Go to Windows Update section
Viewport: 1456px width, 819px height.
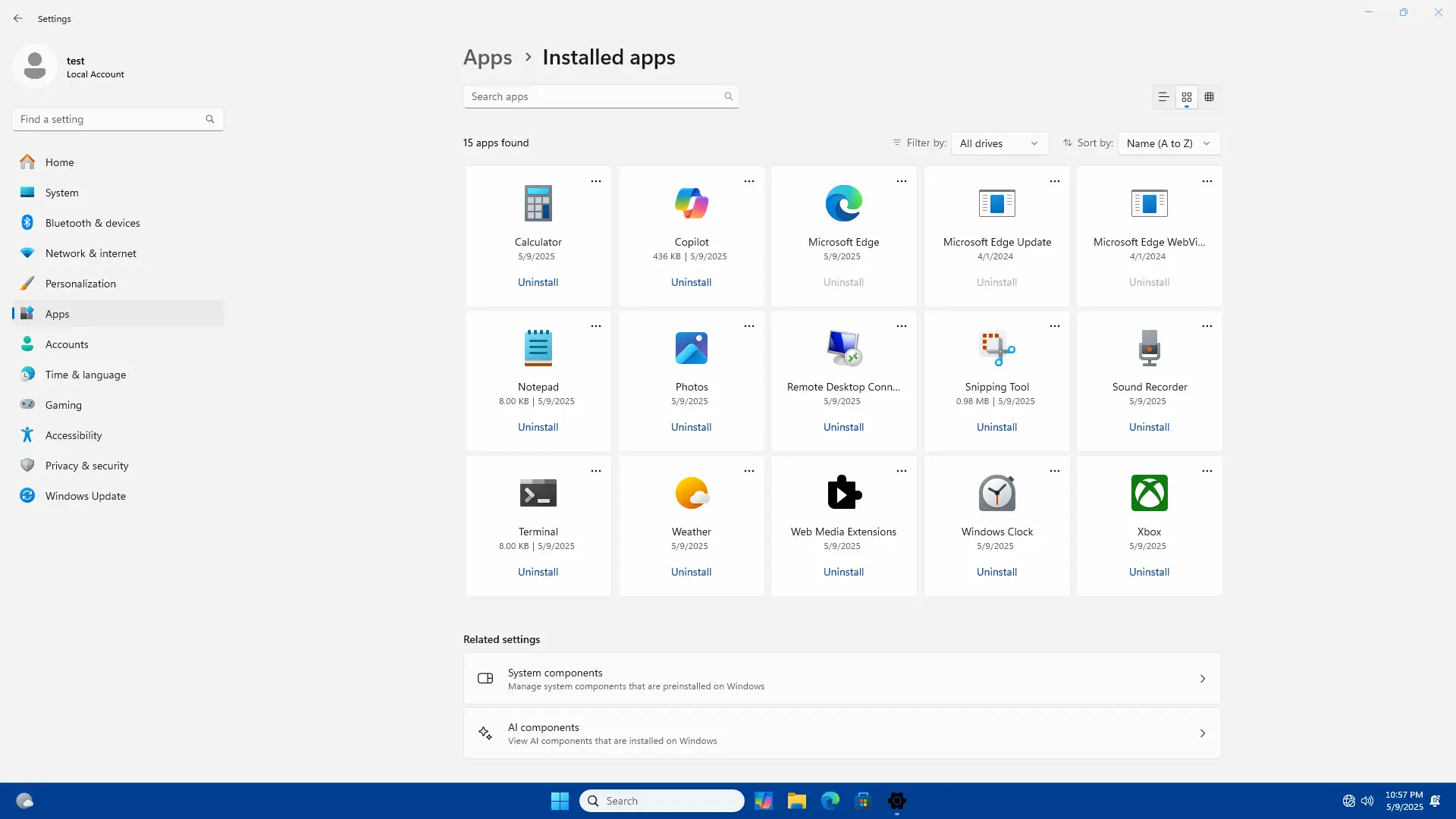(x=85, y=496)
